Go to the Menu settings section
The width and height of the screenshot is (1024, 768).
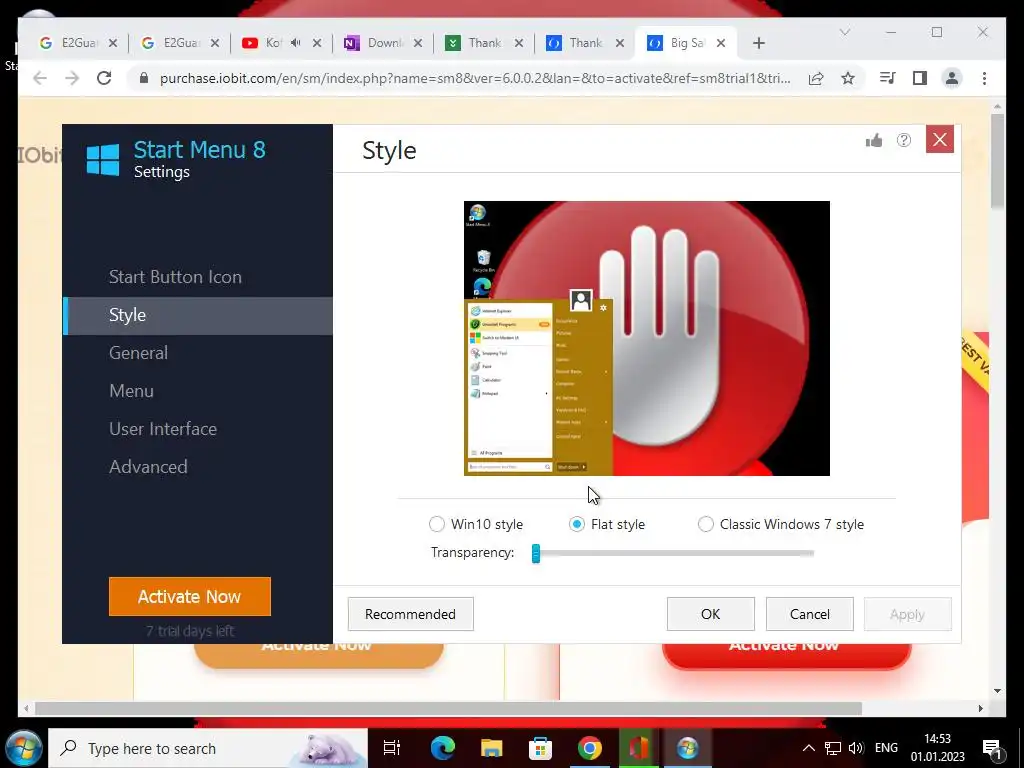click(x=131, y=391)
